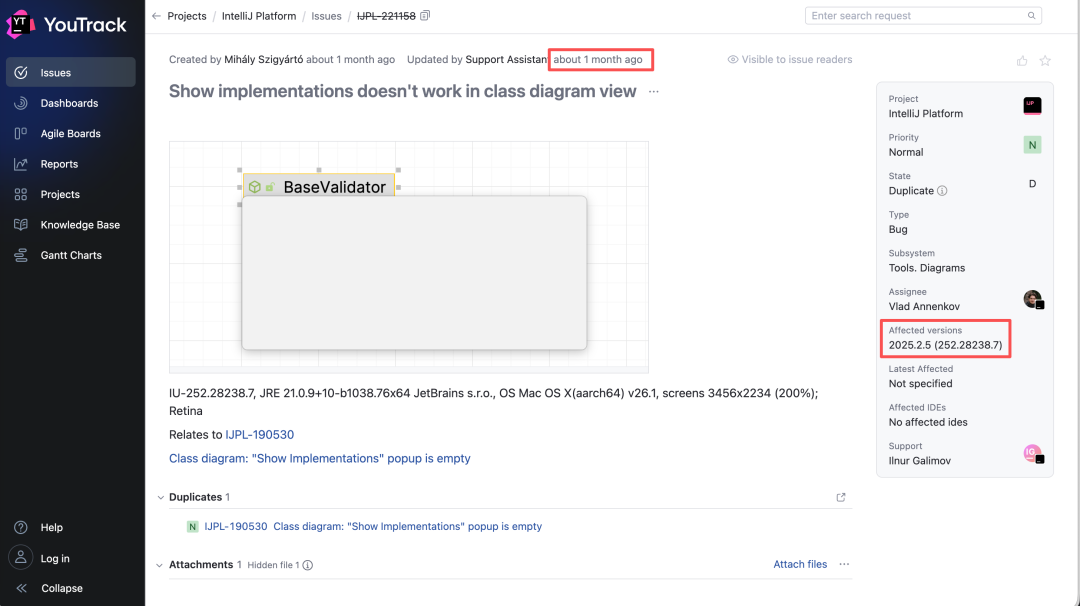
Task: Open the Class diagram popup is empty link
Action: 320,459
